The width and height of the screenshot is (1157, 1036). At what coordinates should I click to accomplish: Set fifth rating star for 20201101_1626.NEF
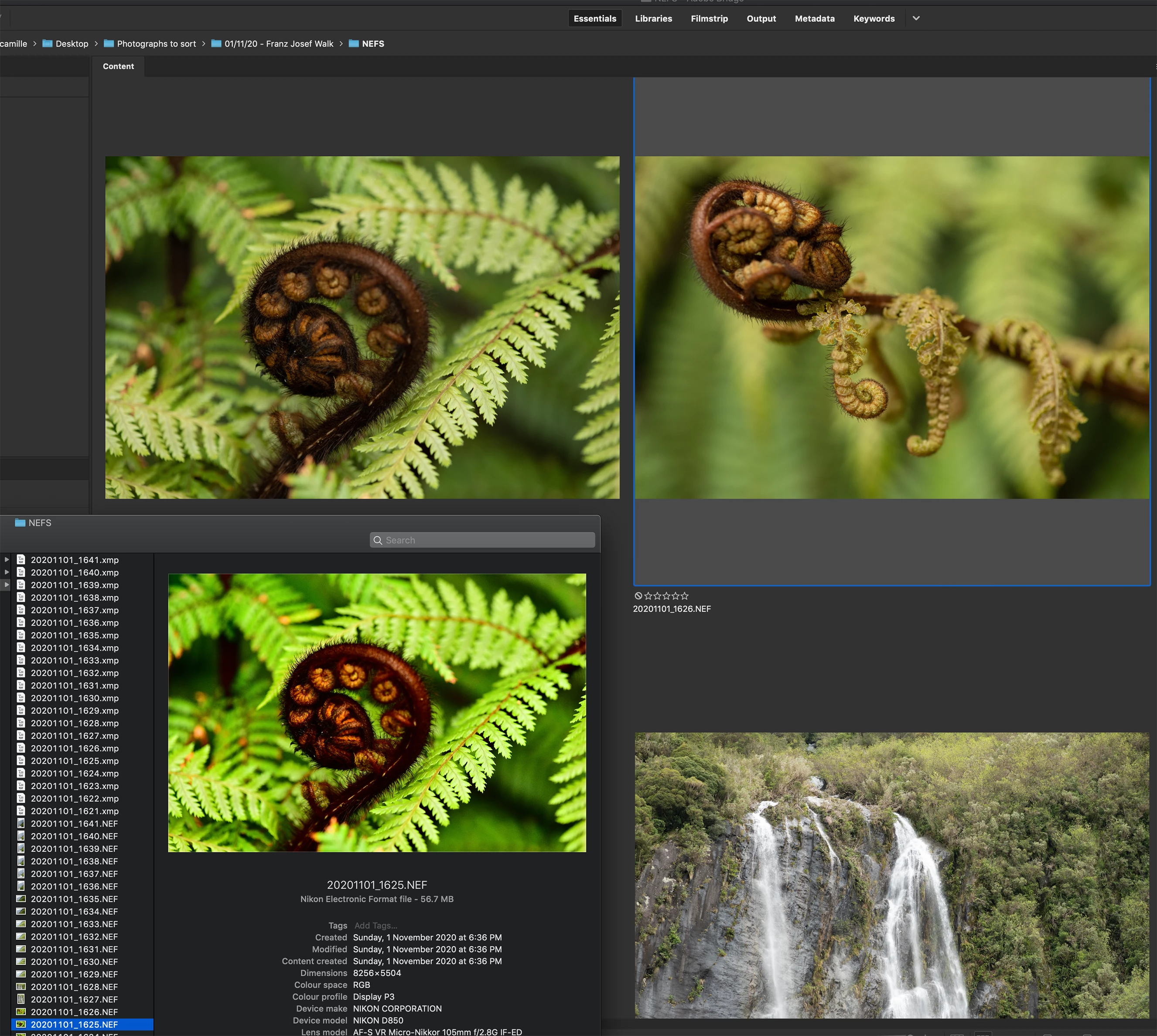tap(684, 596)
